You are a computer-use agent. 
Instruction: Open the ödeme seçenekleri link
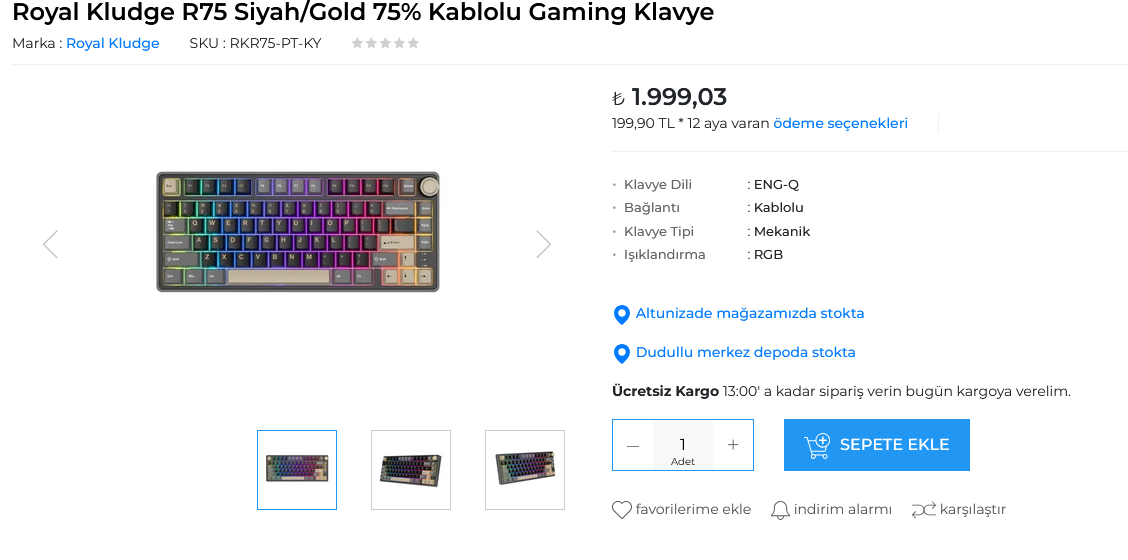[x=840, y=123]
